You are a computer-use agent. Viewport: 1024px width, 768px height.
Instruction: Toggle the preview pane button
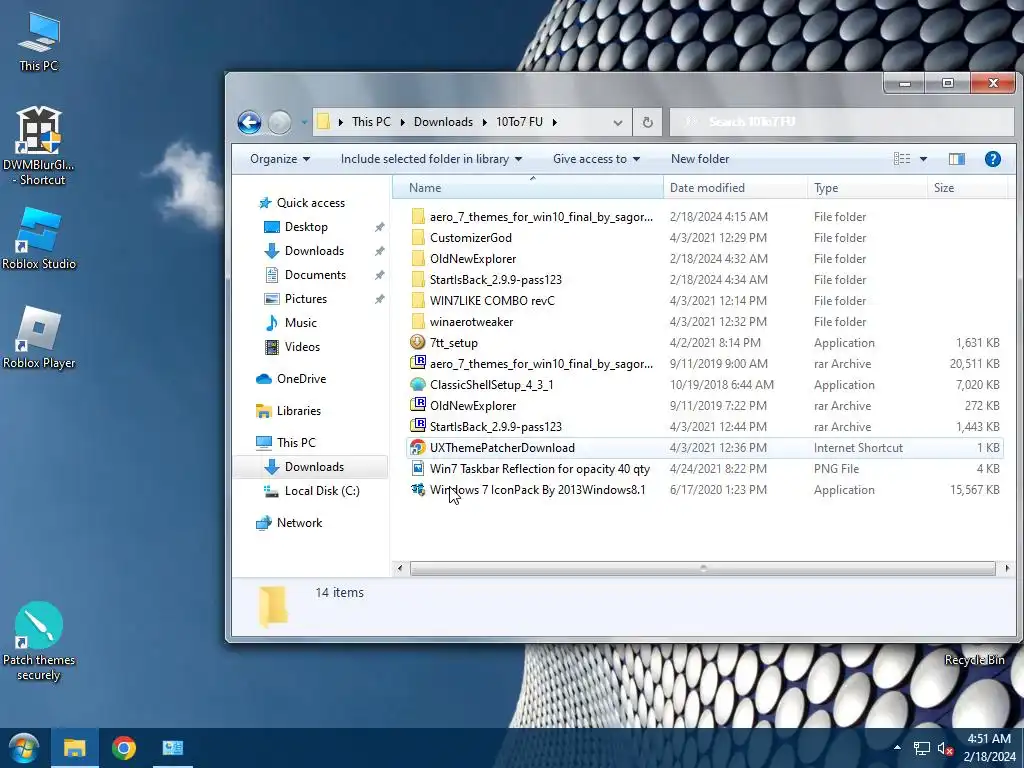[x=957, y=159]
